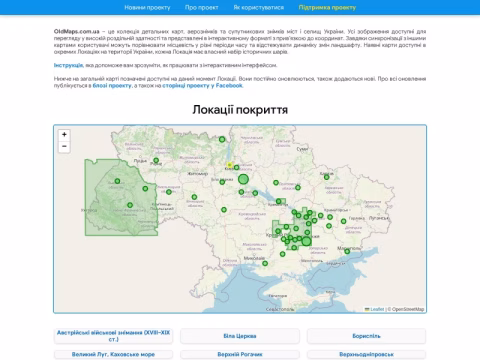This screenshot has width=480, height=360.
Task: Follow the блозі проекту link
Action: (x=112, y=85)
